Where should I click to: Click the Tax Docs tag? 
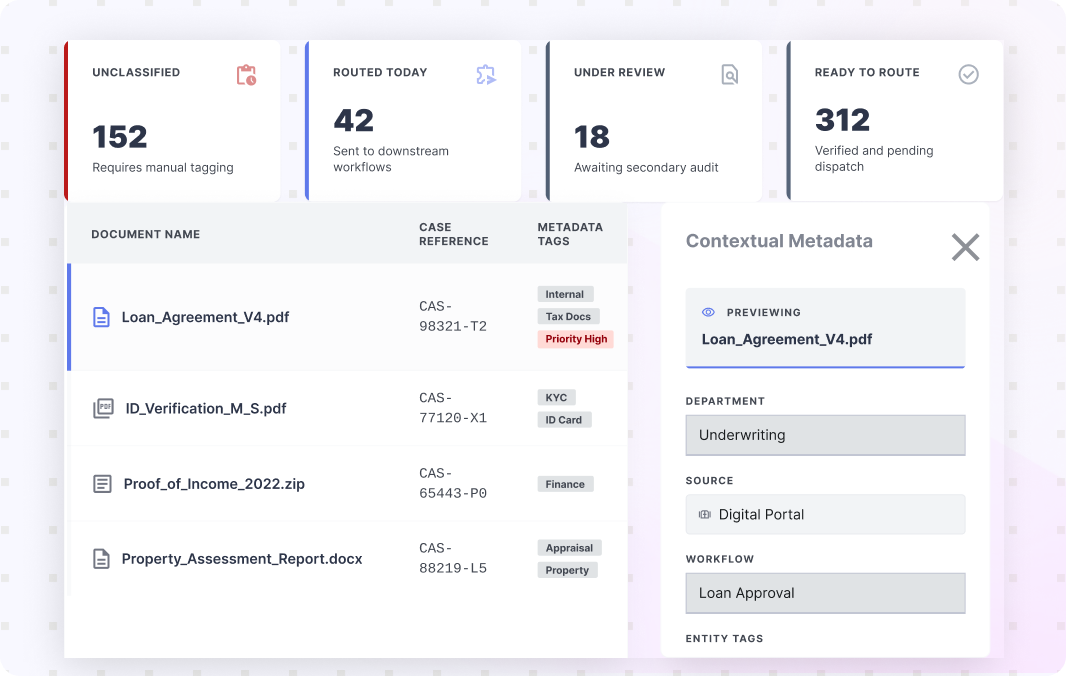(568, 316)
